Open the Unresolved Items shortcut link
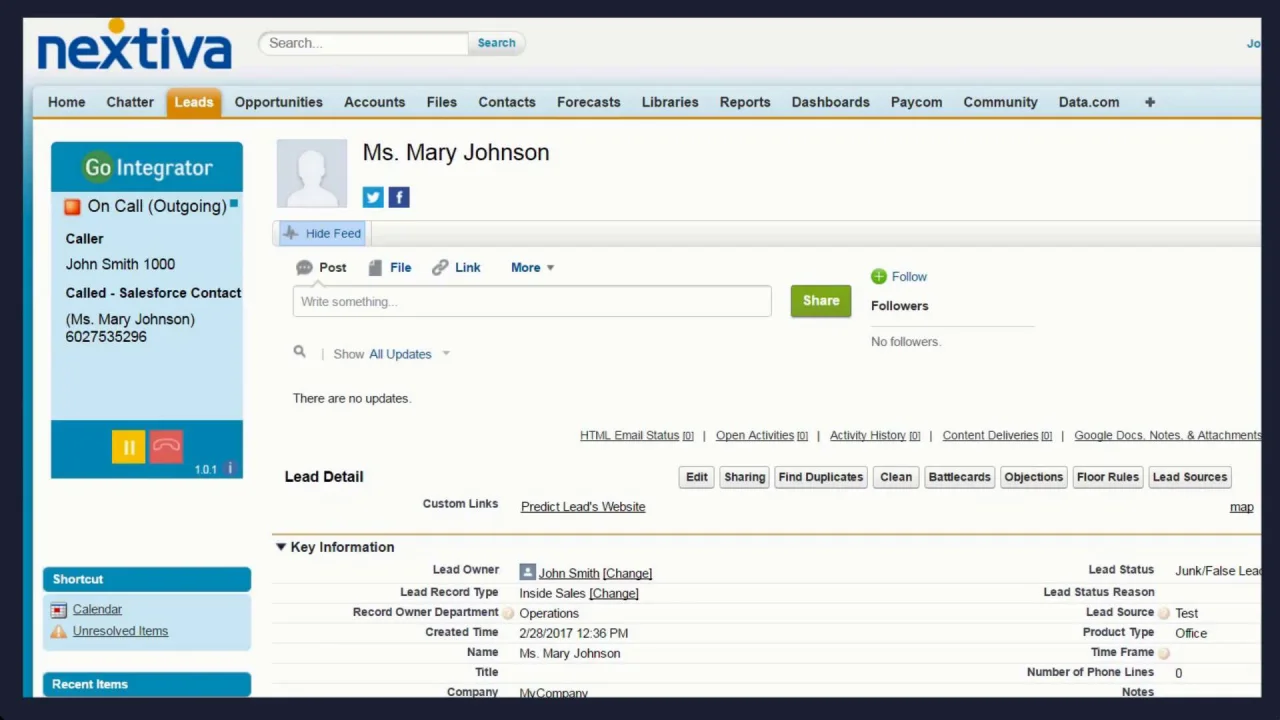 pyautogui.click(x=120, y=631)
